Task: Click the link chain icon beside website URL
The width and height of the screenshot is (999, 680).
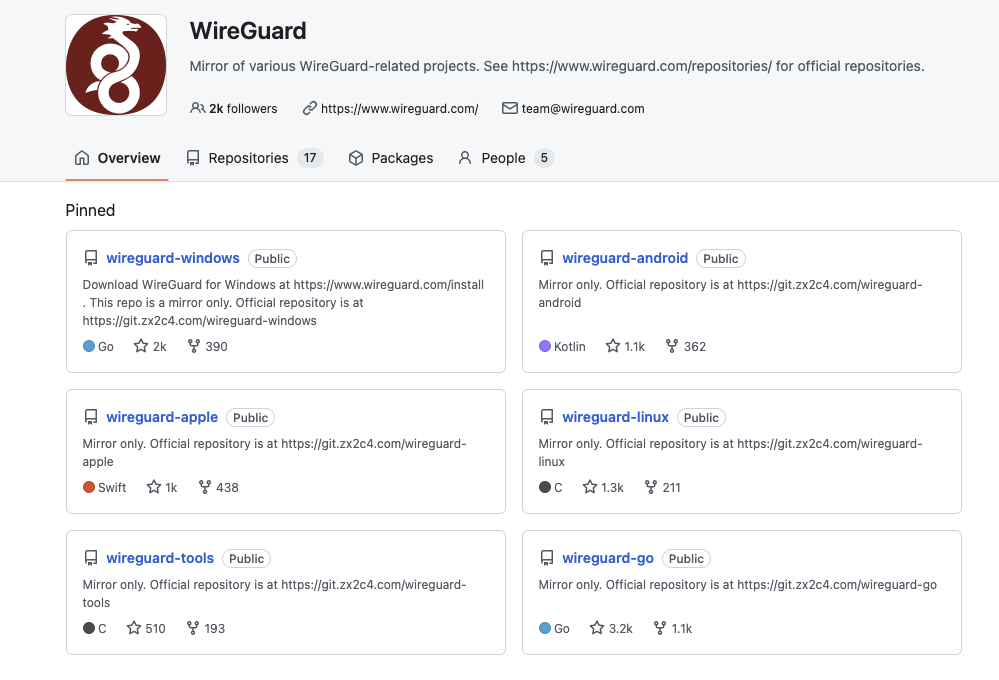Action: click(310, 108)
